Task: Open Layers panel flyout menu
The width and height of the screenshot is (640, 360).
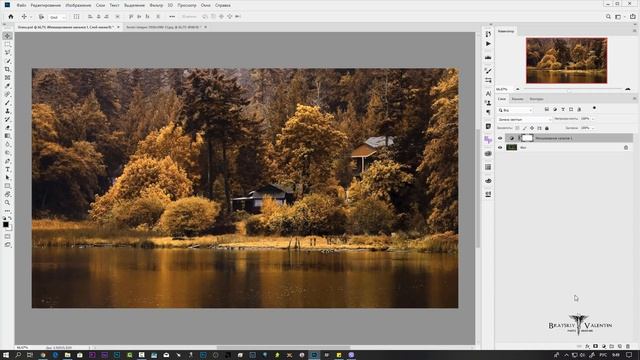Action: point(634,99)
